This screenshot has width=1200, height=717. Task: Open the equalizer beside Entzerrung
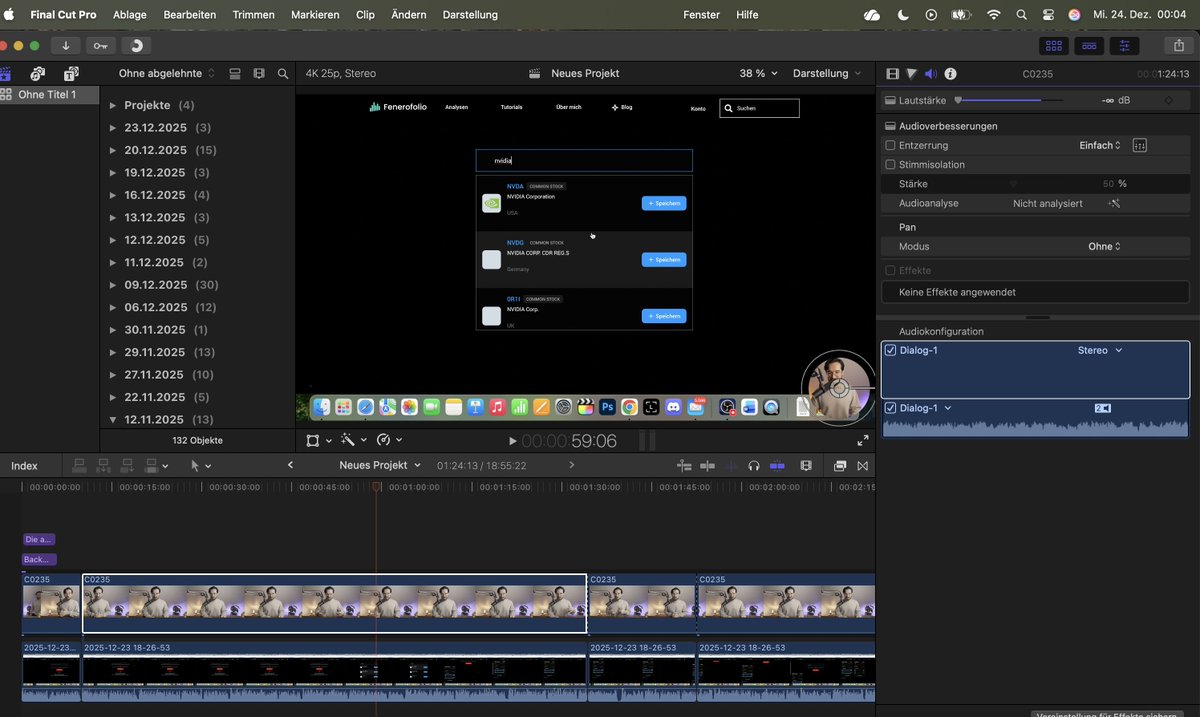[x=1139, y=145]
